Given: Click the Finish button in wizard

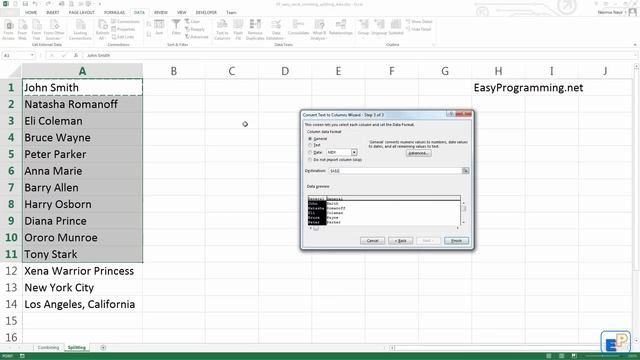Looking at the screenshot, I should 456,241.
